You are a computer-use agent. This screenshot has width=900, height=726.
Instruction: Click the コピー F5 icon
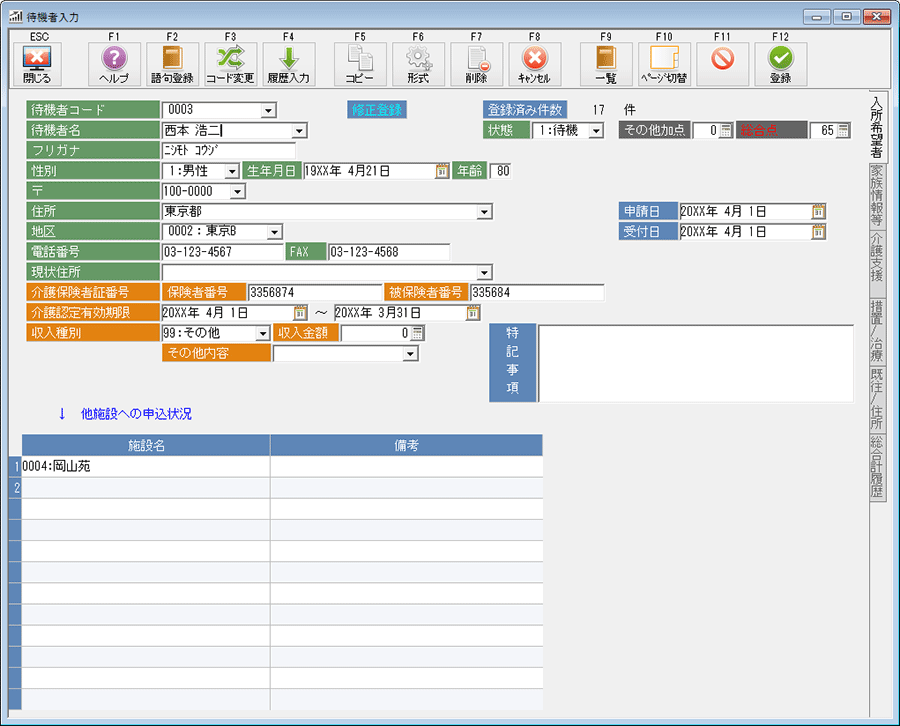360,64
